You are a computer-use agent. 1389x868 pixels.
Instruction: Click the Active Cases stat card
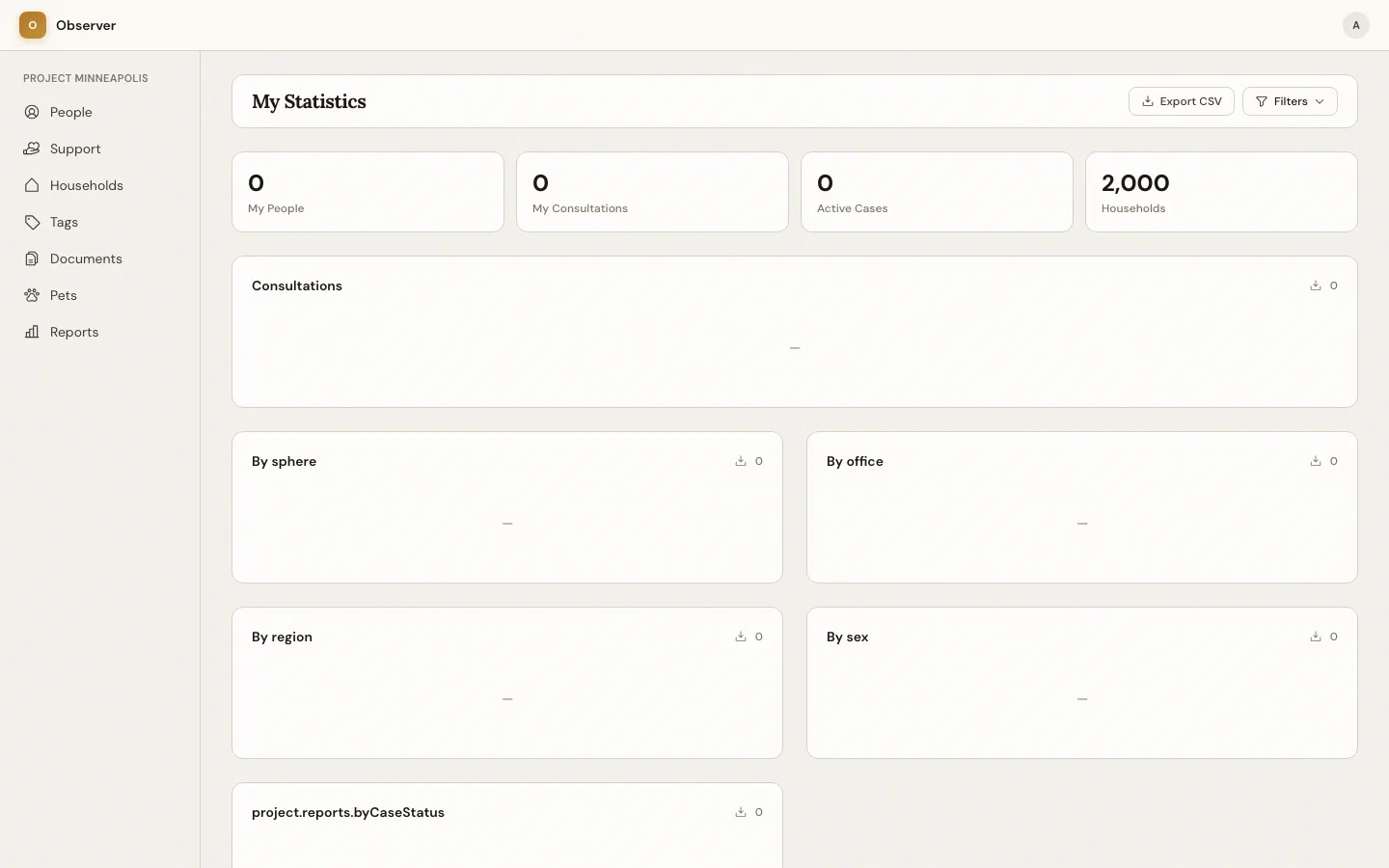point(936,192)
